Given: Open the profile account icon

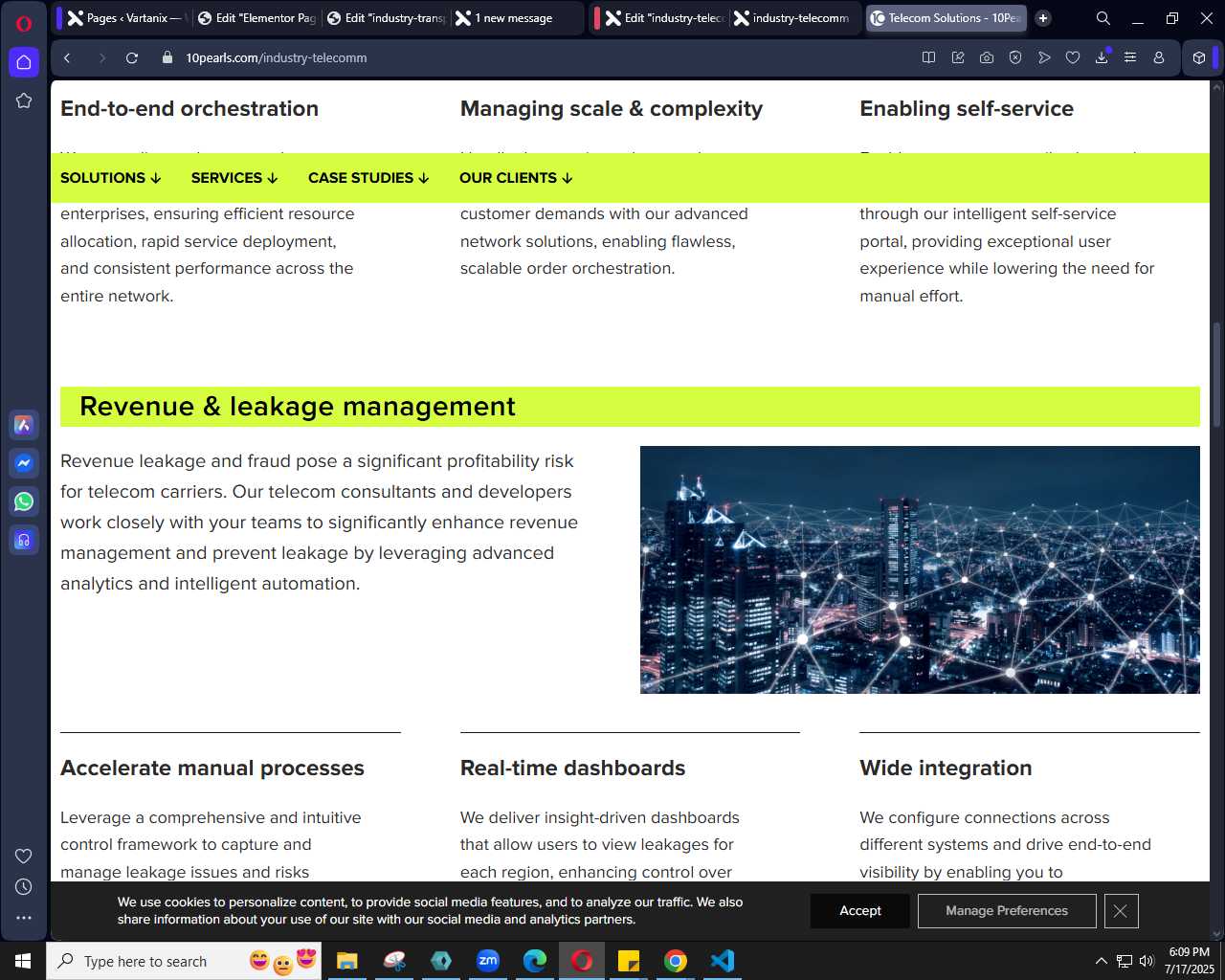Looking at the screenshot, I should (x=1159, y=58).
